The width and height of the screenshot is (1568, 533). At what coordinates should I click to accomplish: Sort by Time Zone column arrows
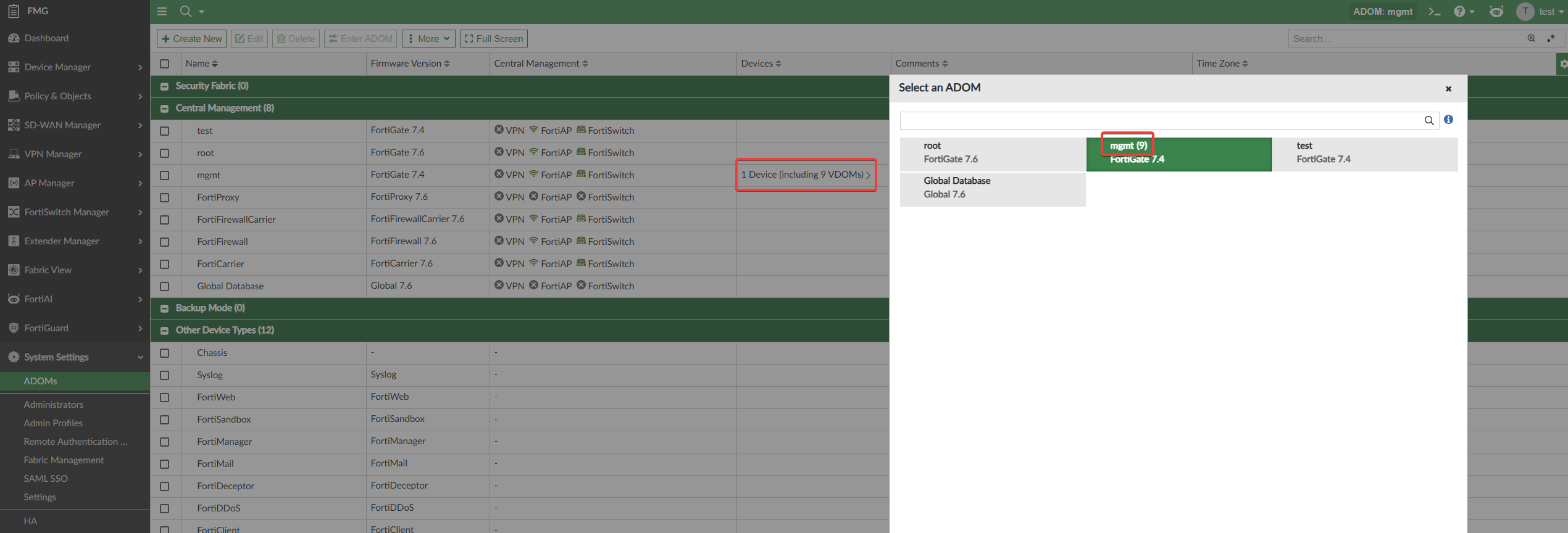[x=1245, y=64]
